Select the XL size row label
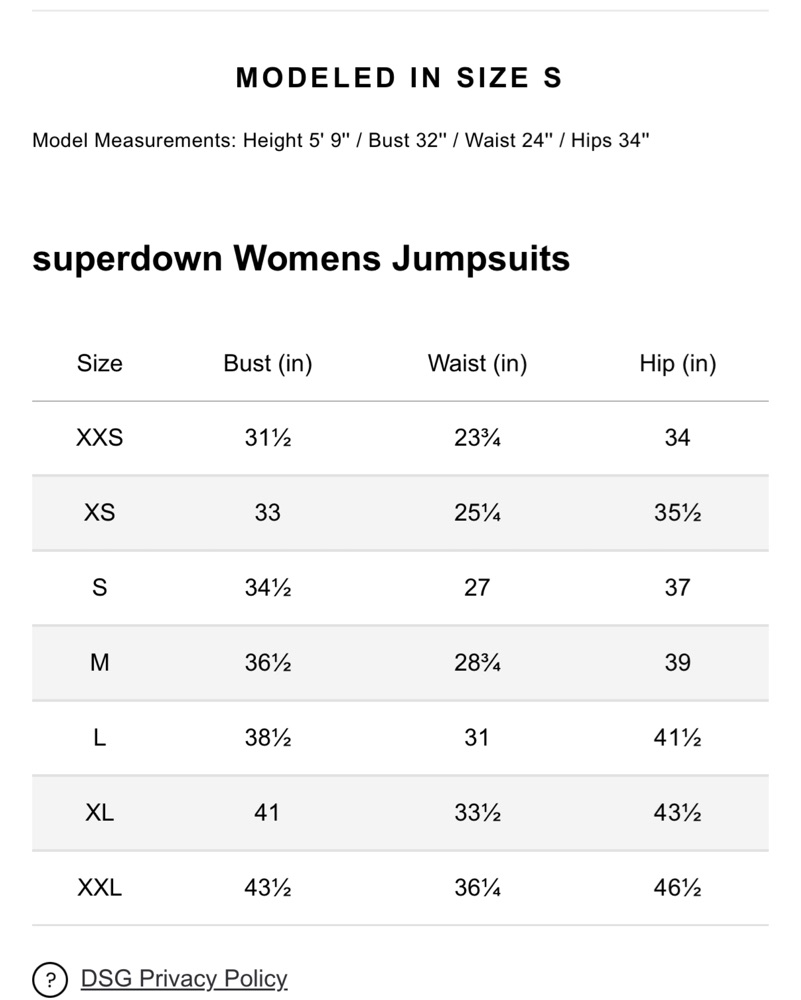 pyautogui.click(x=99, y=812)
